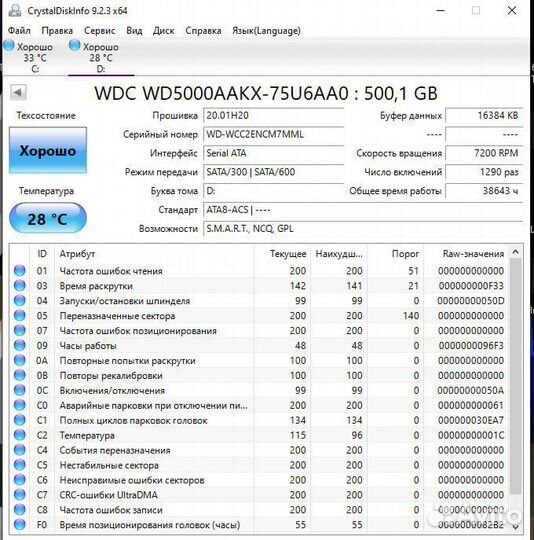Open the Язык(Language) menu

pyautogui.click(x=266, y=31)
